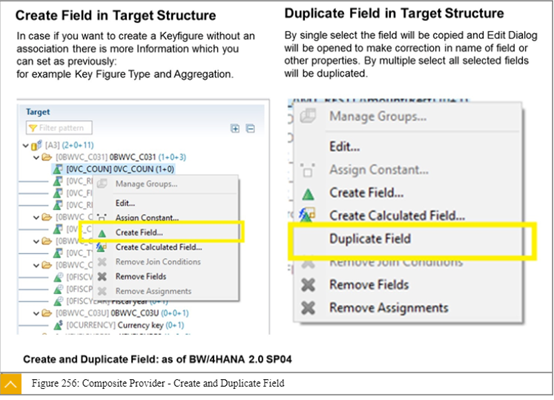554x400 pixels.
Task: Click the [0BWVC_C031] folder icon
Action: (x=47, y=157)
